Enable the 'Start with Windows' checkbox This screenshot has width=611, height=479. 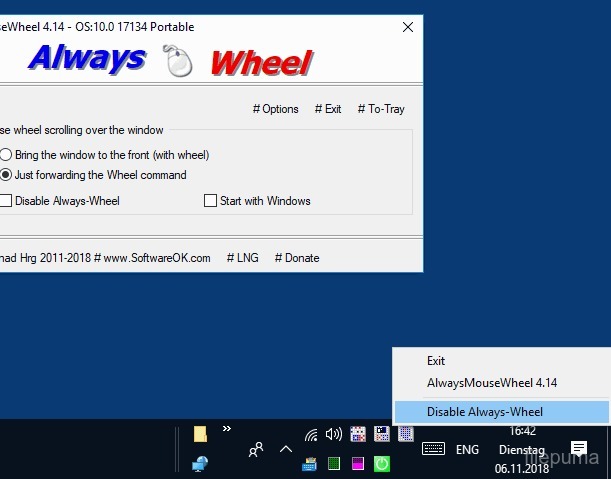[x=210, y=201]
